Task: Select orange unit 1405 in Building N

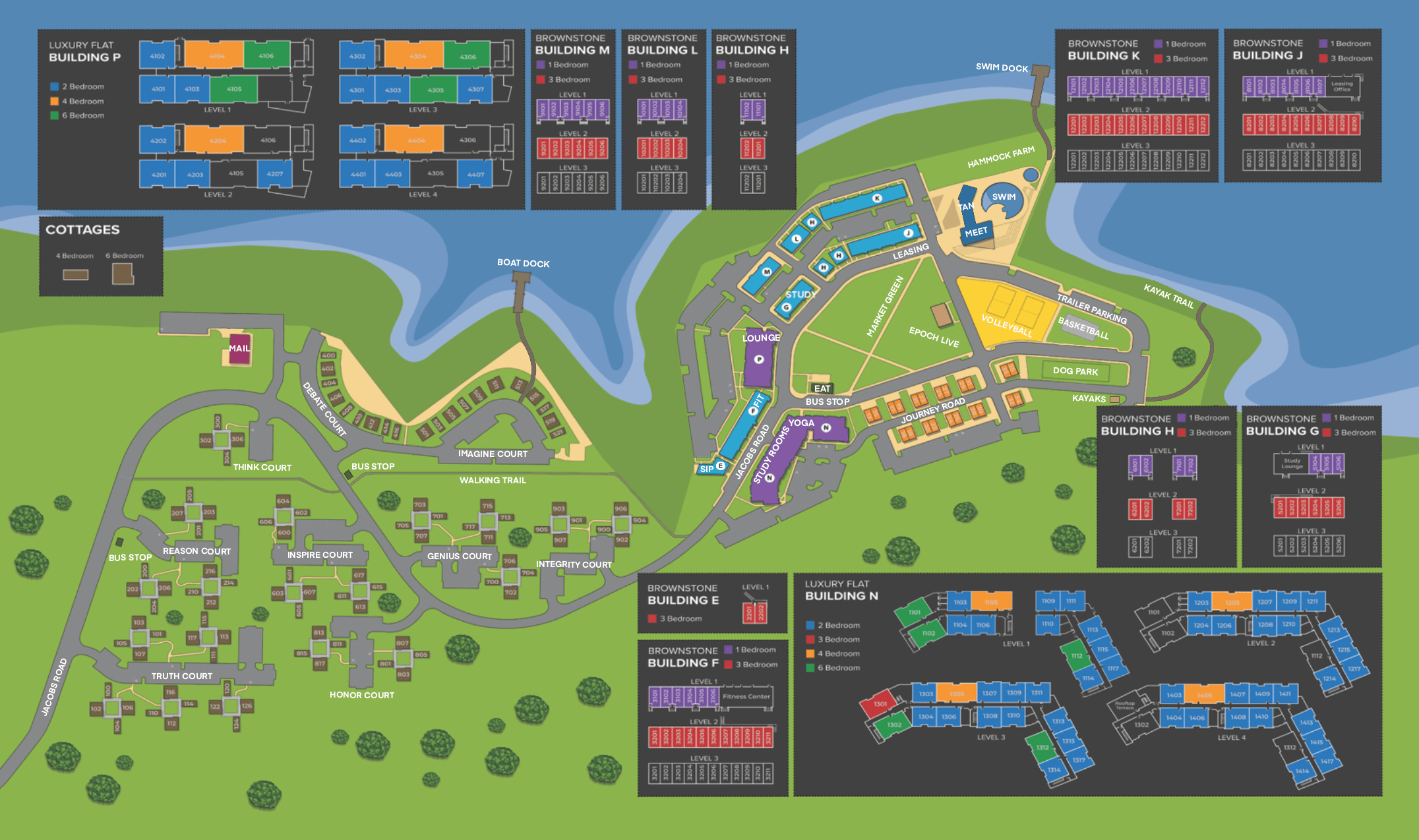Action: click(x=1204, y=695)
